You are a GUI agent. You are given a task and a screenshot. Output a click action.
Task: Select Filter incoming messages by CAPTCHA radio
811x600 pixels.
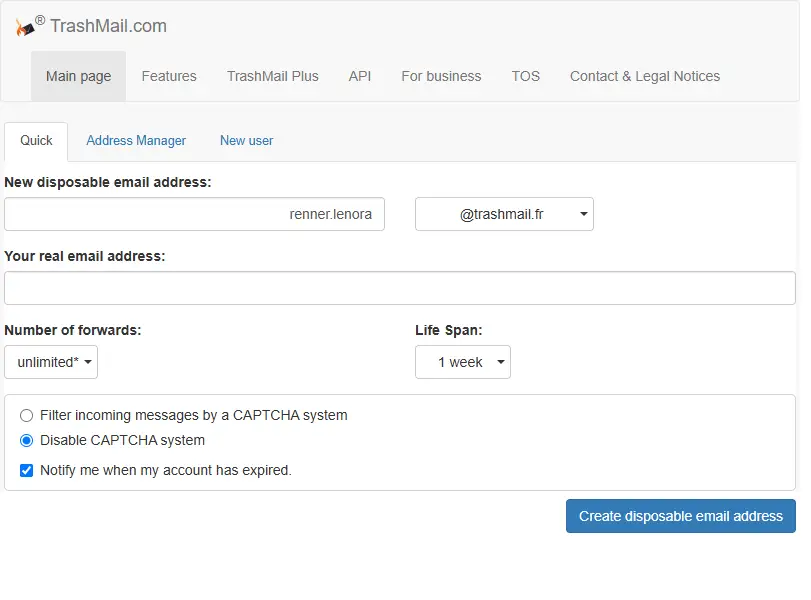click(26, 415)
